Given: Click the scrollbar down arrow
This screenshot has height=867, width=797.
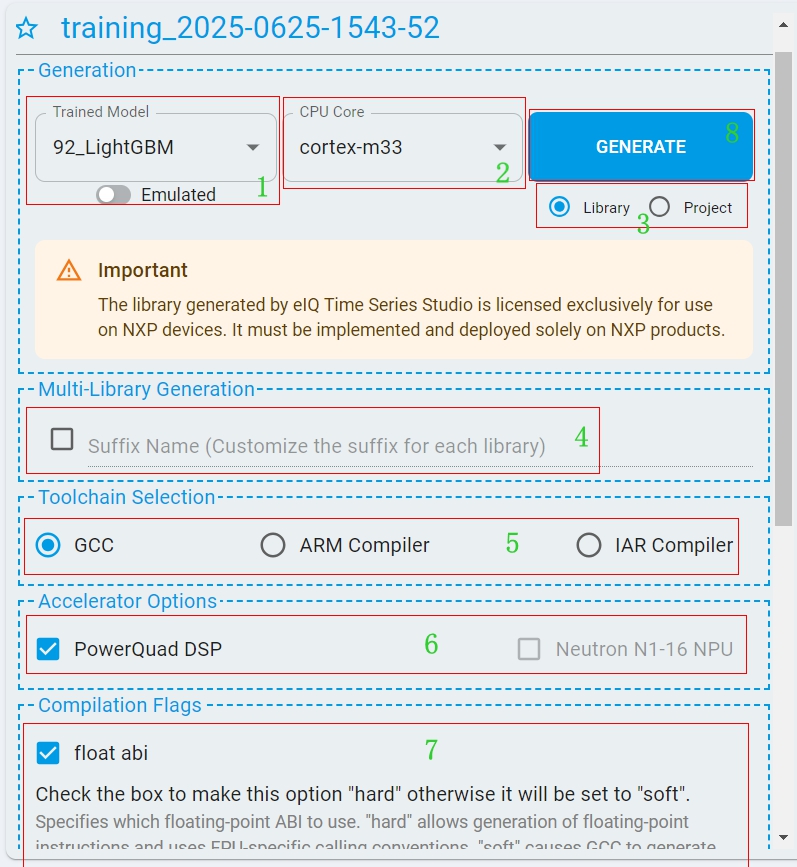Looking at the screenshot, I should click(785, 837).
